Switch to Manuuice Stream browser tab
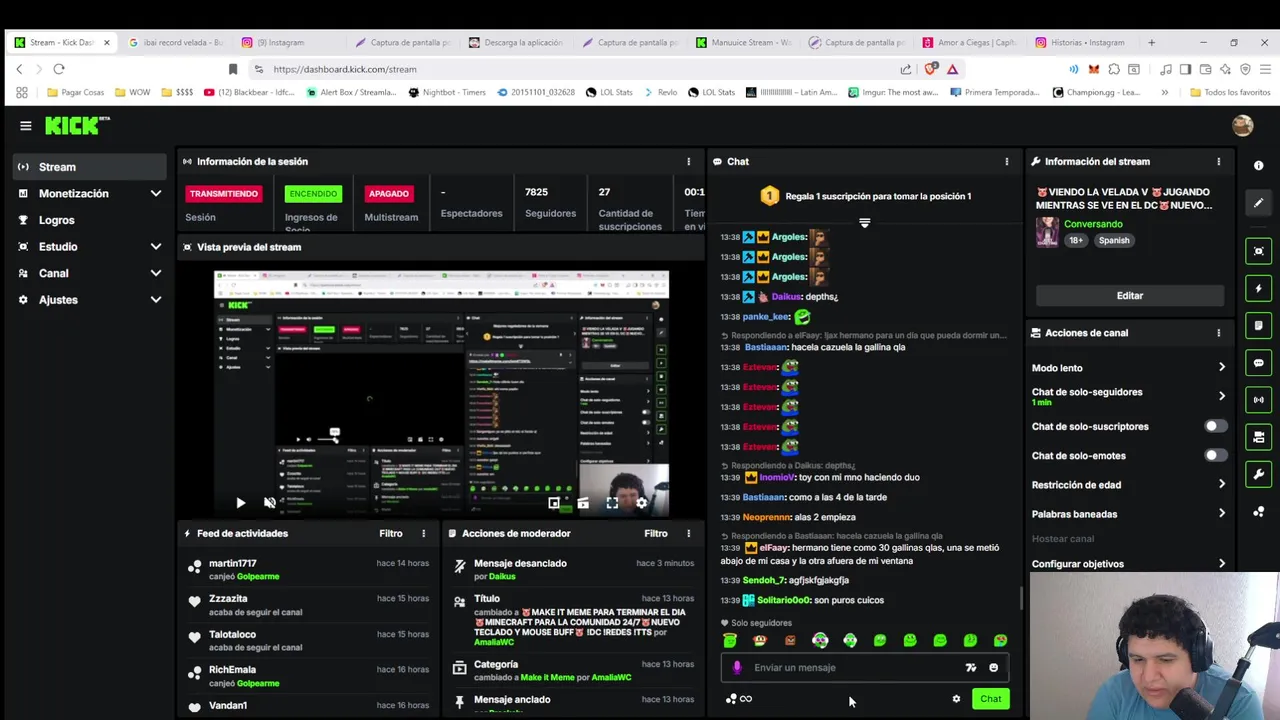The width and height of the screenshot is (1280, 720). (744, 42)
